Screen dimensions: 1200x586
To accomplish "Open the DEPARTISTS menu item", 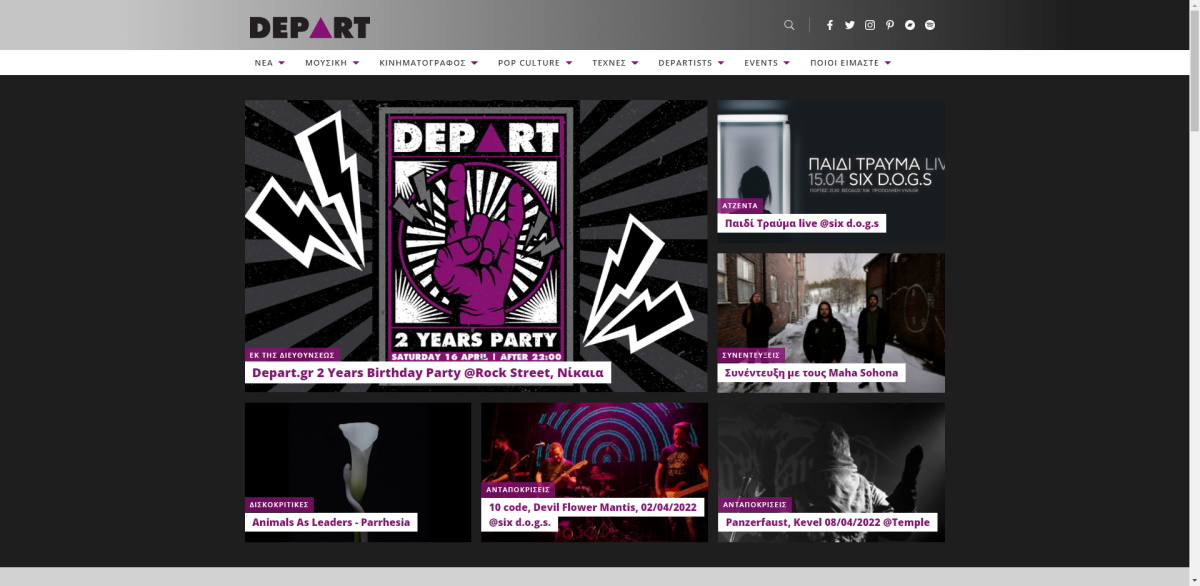I will tap(685, 63).
